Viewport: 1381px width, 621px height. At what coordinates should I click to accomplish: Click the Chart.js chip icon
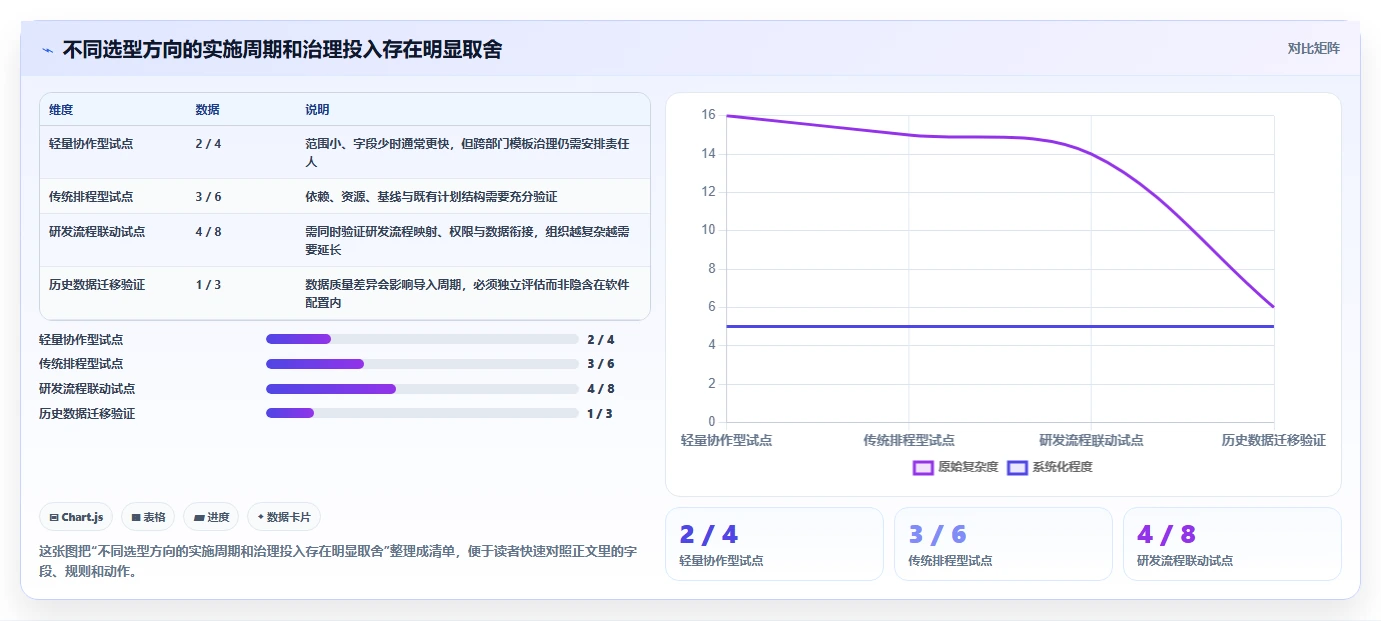point(54,517)
